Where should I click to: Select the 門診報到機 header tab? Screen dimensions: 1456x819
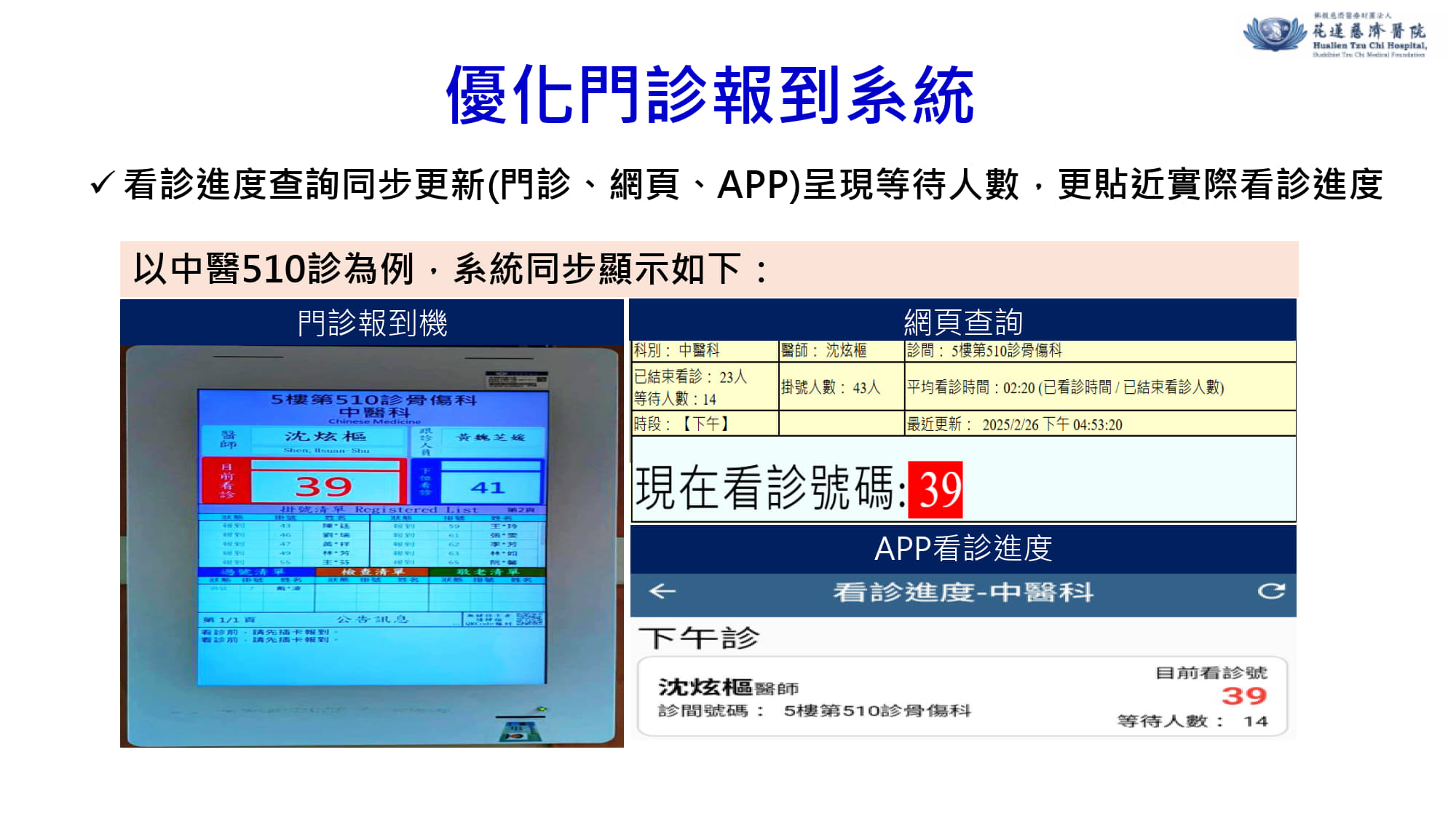(x=372, y=323)
